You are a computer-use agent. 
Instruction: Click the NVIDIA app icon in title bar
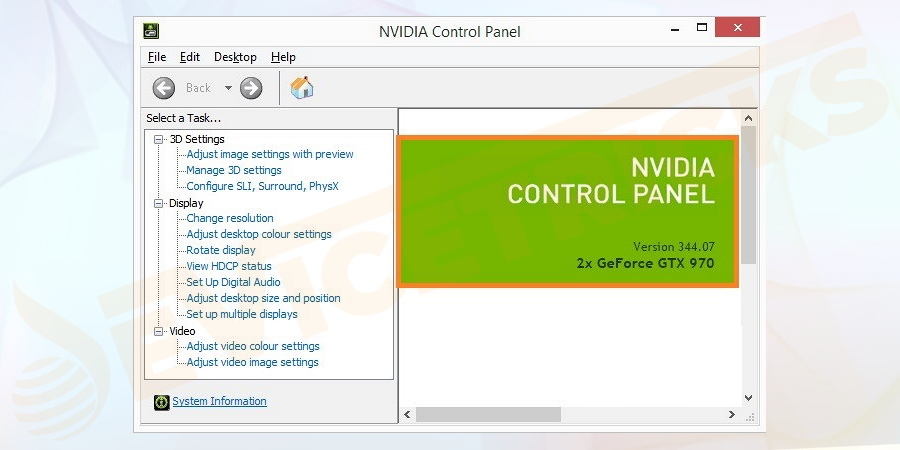[x=151, y=31]
